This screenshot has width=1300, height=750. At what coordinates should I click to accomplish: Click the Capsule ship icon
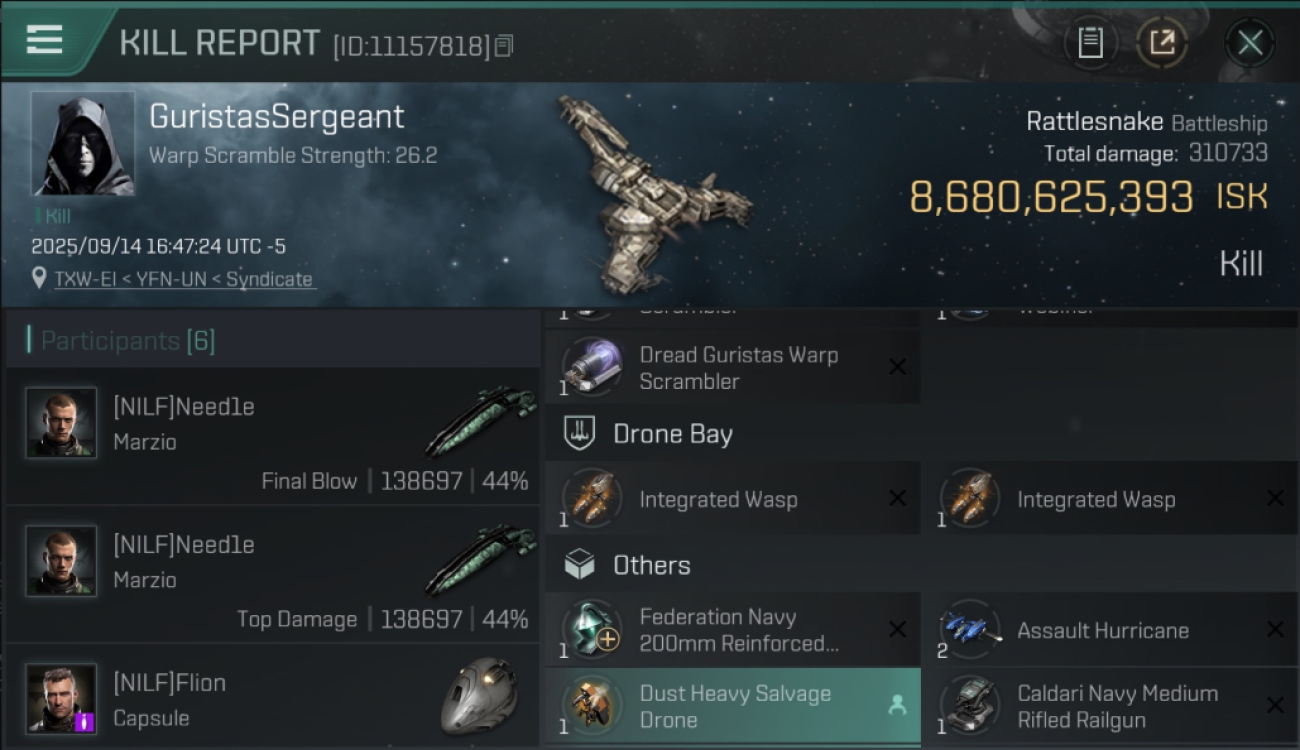480,695
